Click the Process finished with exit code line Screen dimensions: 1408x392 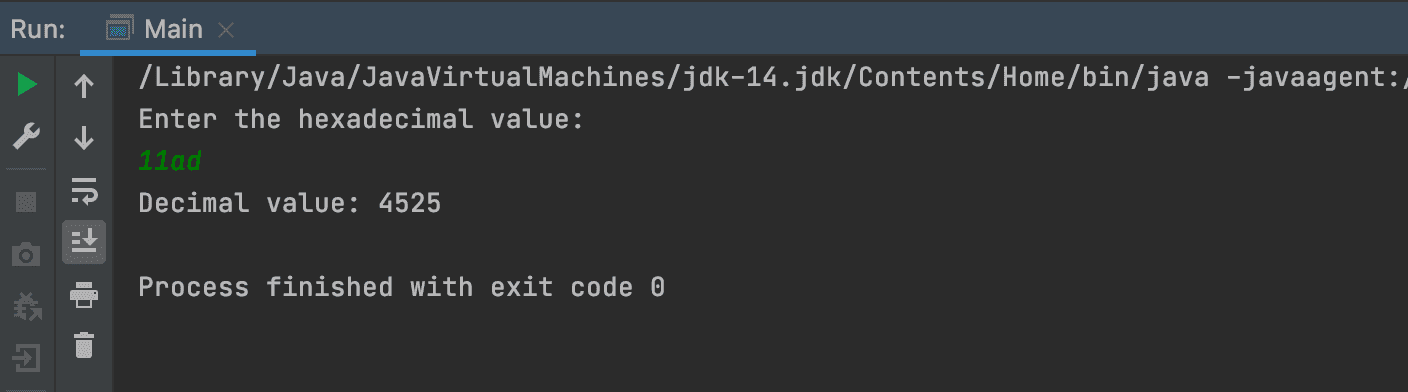coord(402,288)
